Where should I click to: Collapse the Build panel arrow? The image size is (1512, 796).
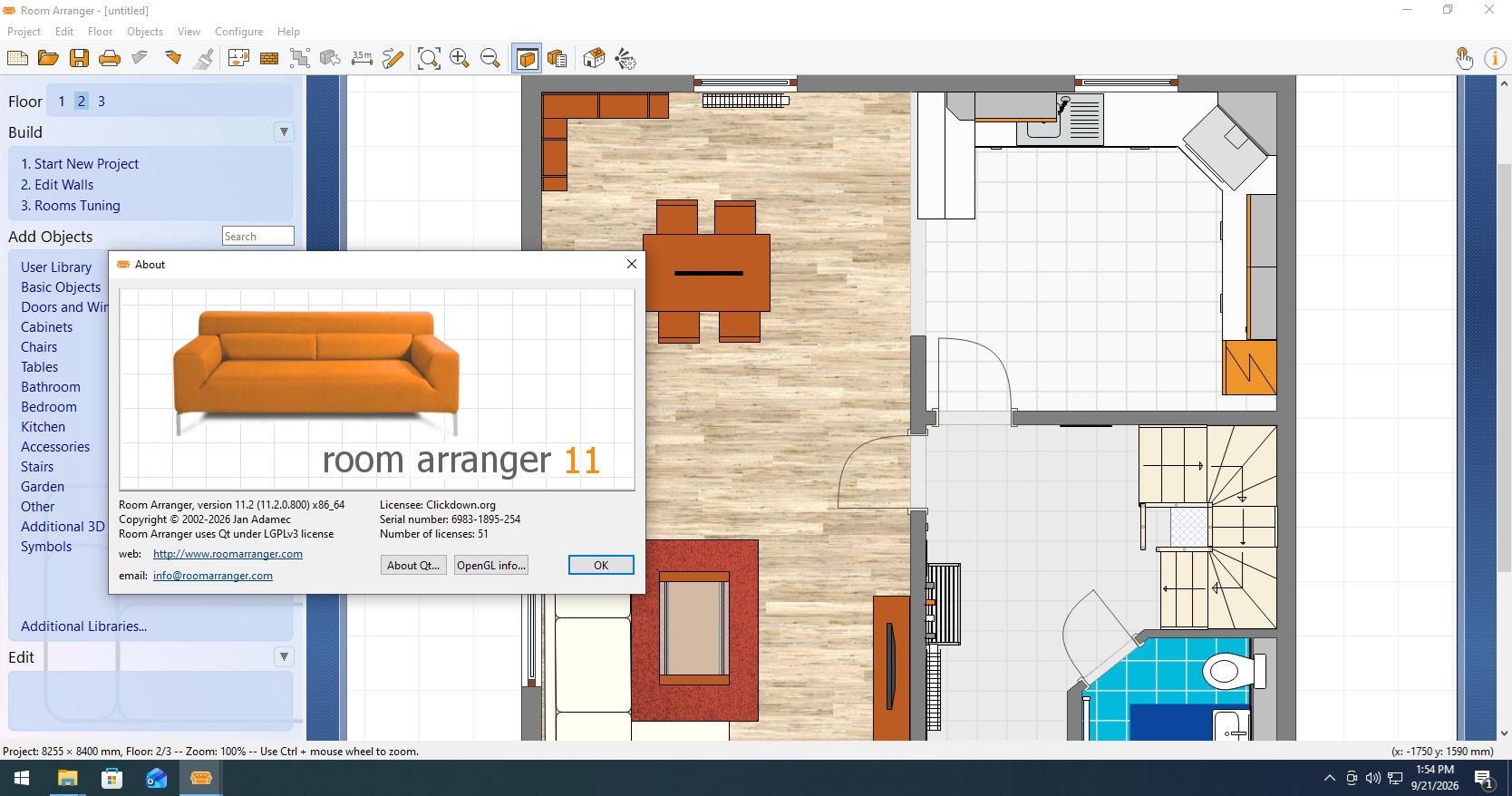point(284,132)
